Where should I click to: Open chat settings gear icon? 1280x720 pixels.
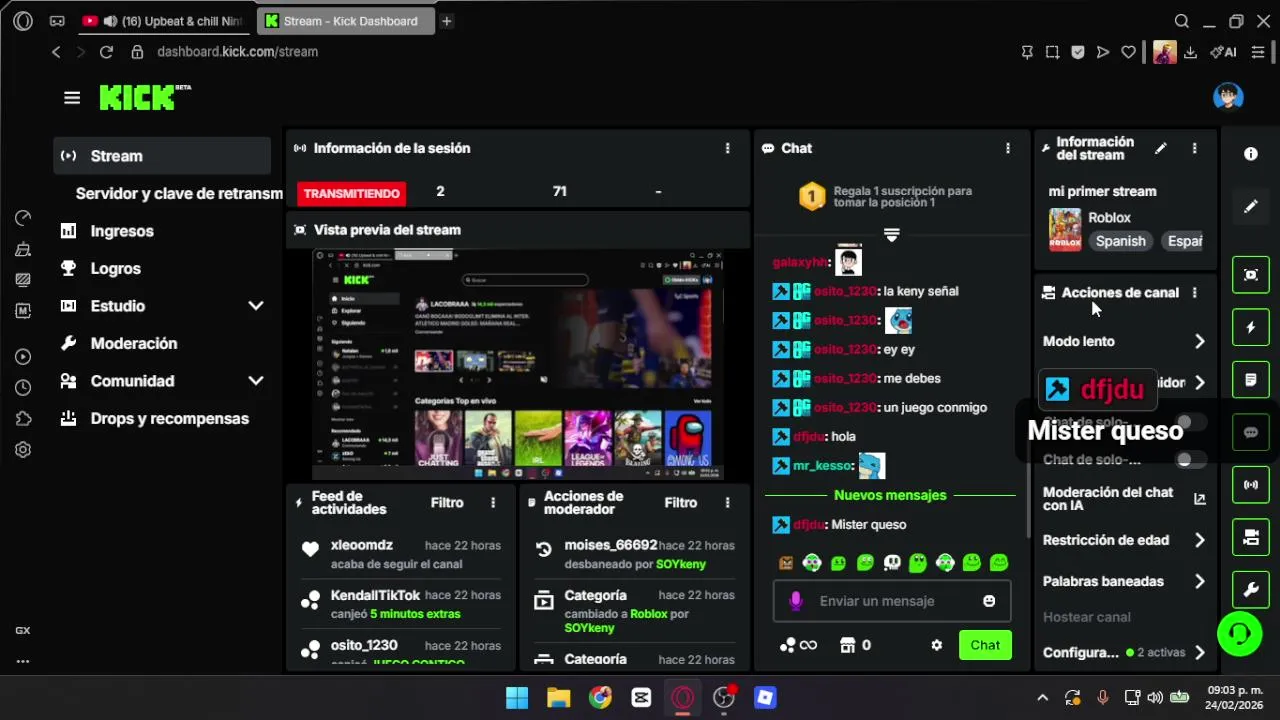(936, 645)
